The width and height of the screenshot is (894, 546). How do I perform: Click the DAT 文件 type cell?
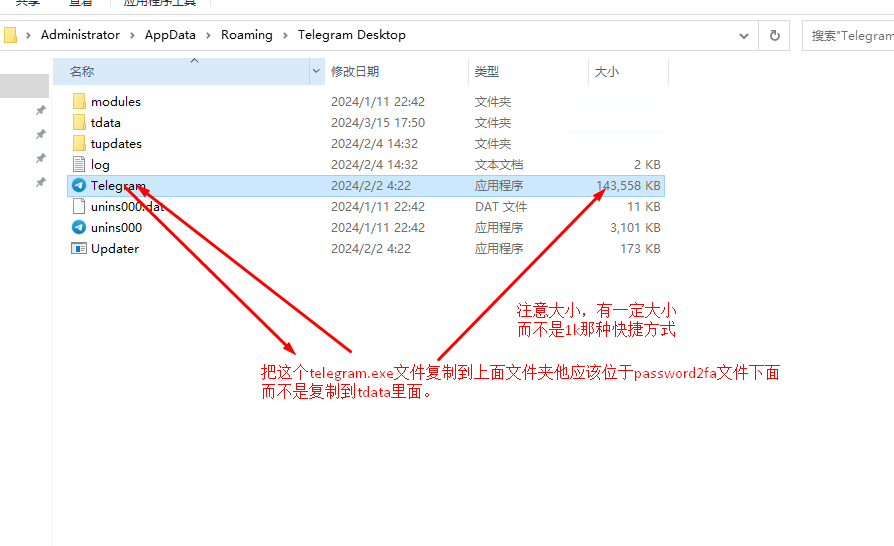[x=501, y=207]
